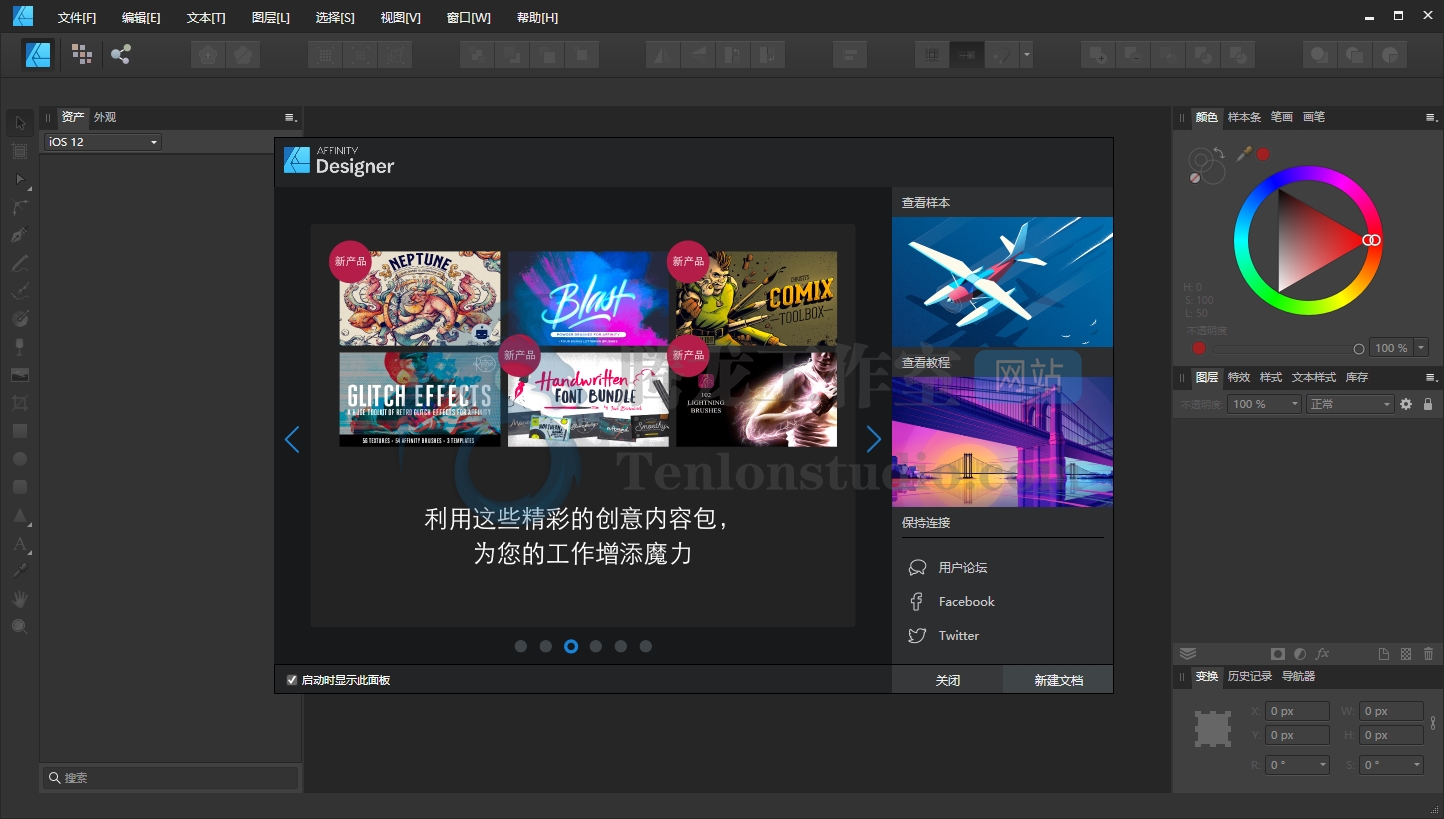Select the Node tool
The width and height of the screenshot is (1444, 819).
tap(20, 179)
